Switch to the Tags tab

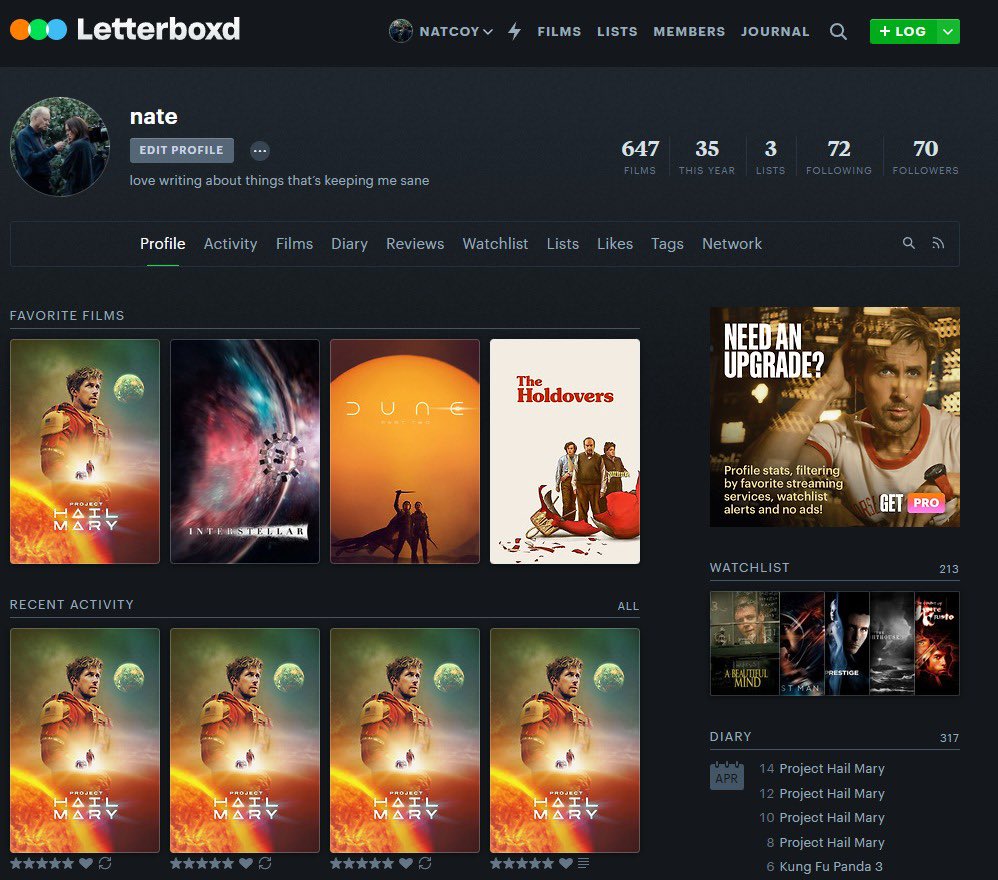point(667,244)
